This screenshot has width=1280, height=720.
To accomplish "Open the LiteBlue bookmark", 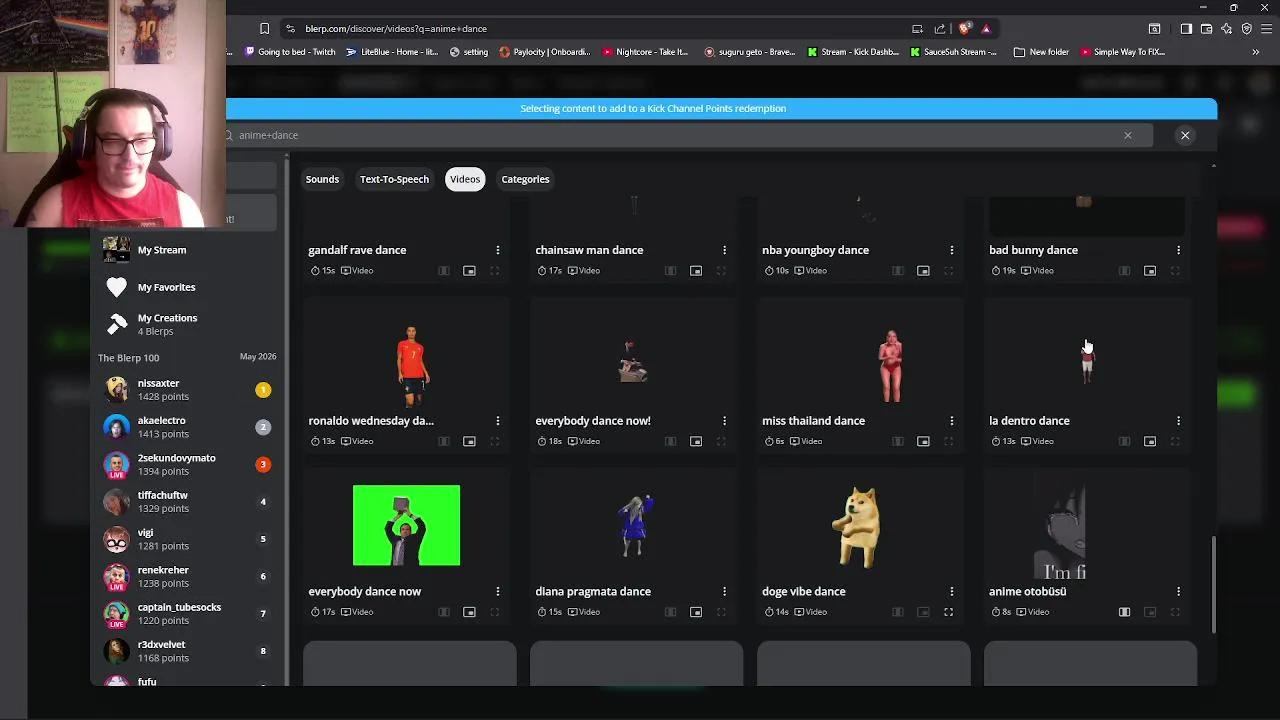I will pos(392,52).
